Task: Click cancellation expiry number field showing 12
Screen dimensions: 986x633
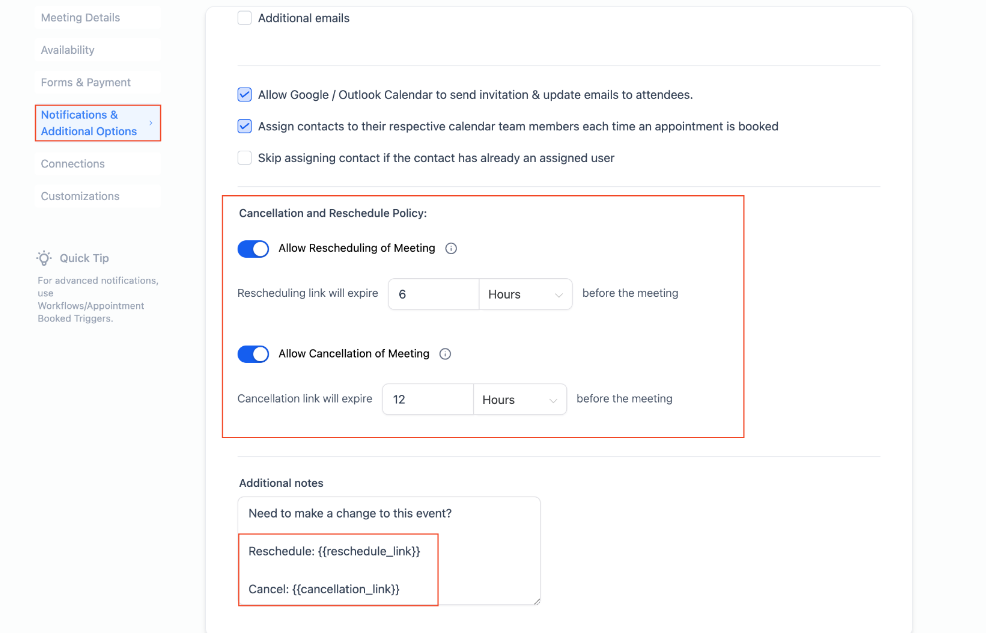Action: (x=428, y=399)
